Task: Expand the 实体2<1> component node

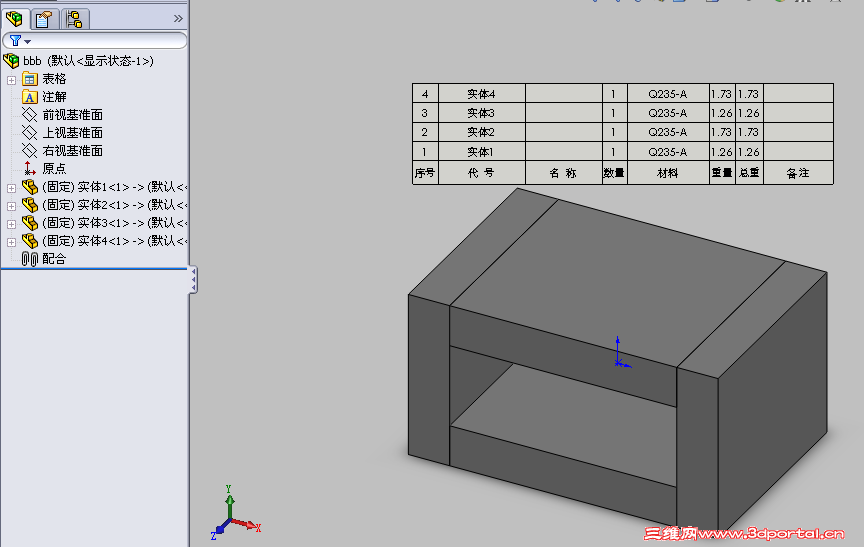Action: pos(11,207)
